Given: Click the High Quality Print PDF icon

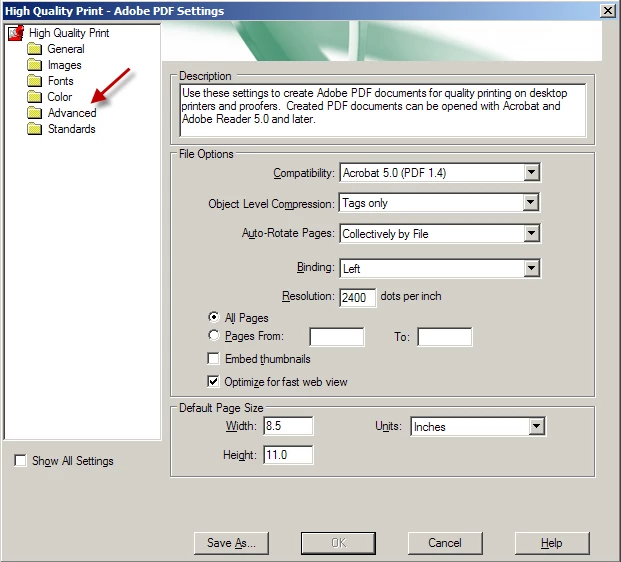Looking at the screenshot, I should pos(16,33).
